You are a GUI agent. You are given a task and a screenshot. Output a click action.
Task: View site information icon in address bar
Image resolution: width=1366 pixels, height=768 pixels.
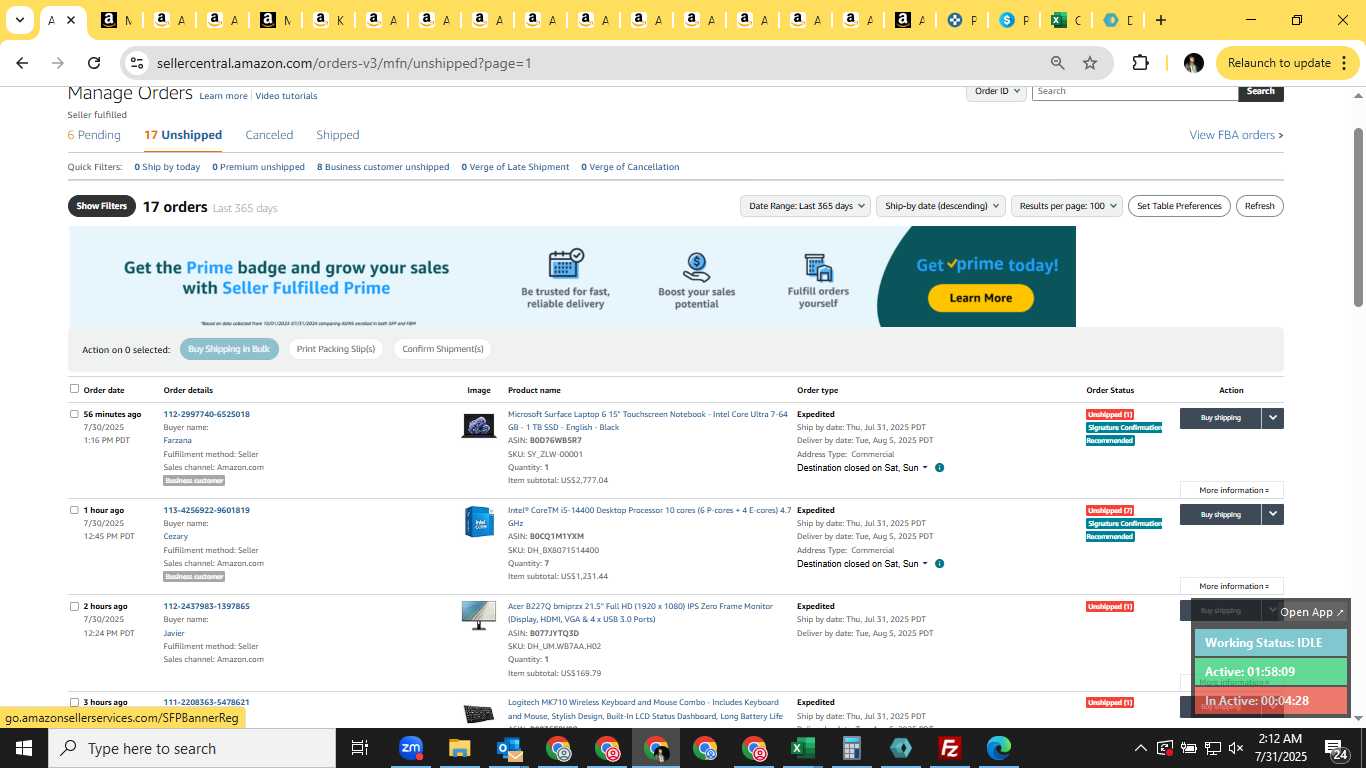(x=138, y=63)
